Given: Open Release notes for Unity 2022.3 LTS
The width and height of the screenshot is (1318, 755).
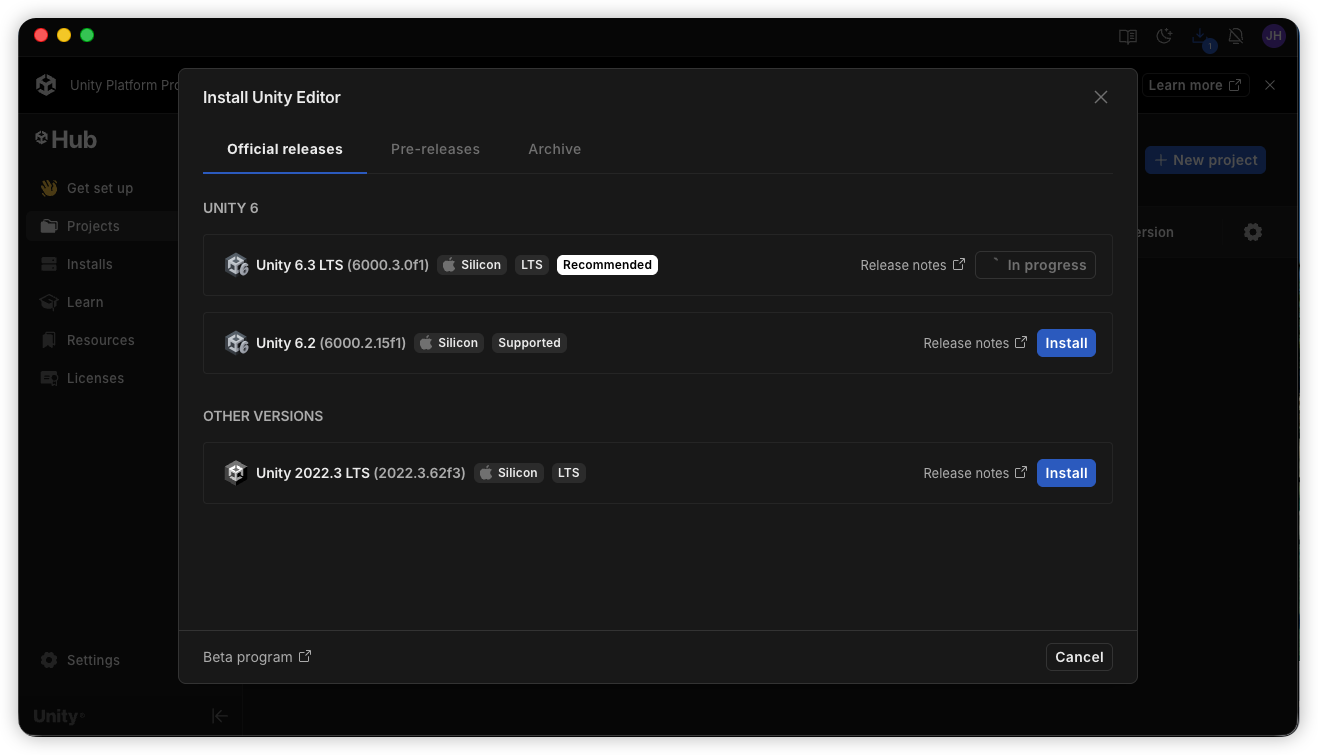Looking at the screenshot, I should click(x=975, y=473).
